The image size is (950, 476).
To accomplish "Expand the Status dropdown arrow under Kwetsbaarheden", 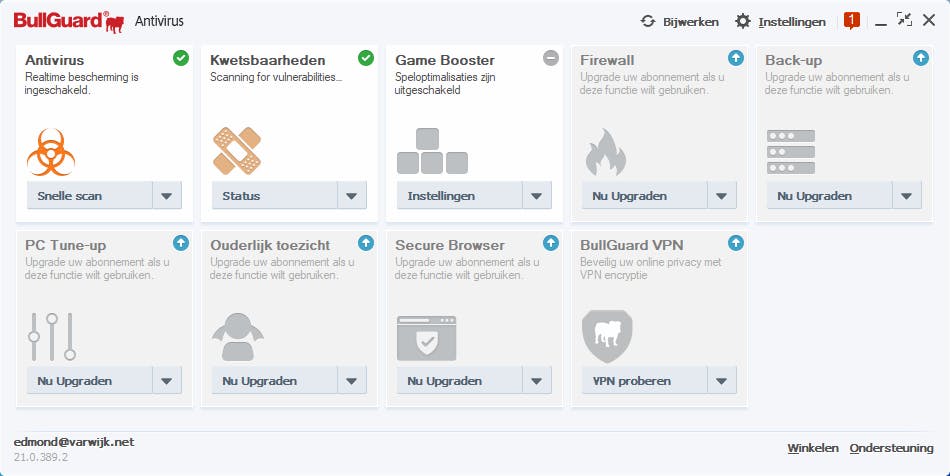I will (x=352, y=196).
